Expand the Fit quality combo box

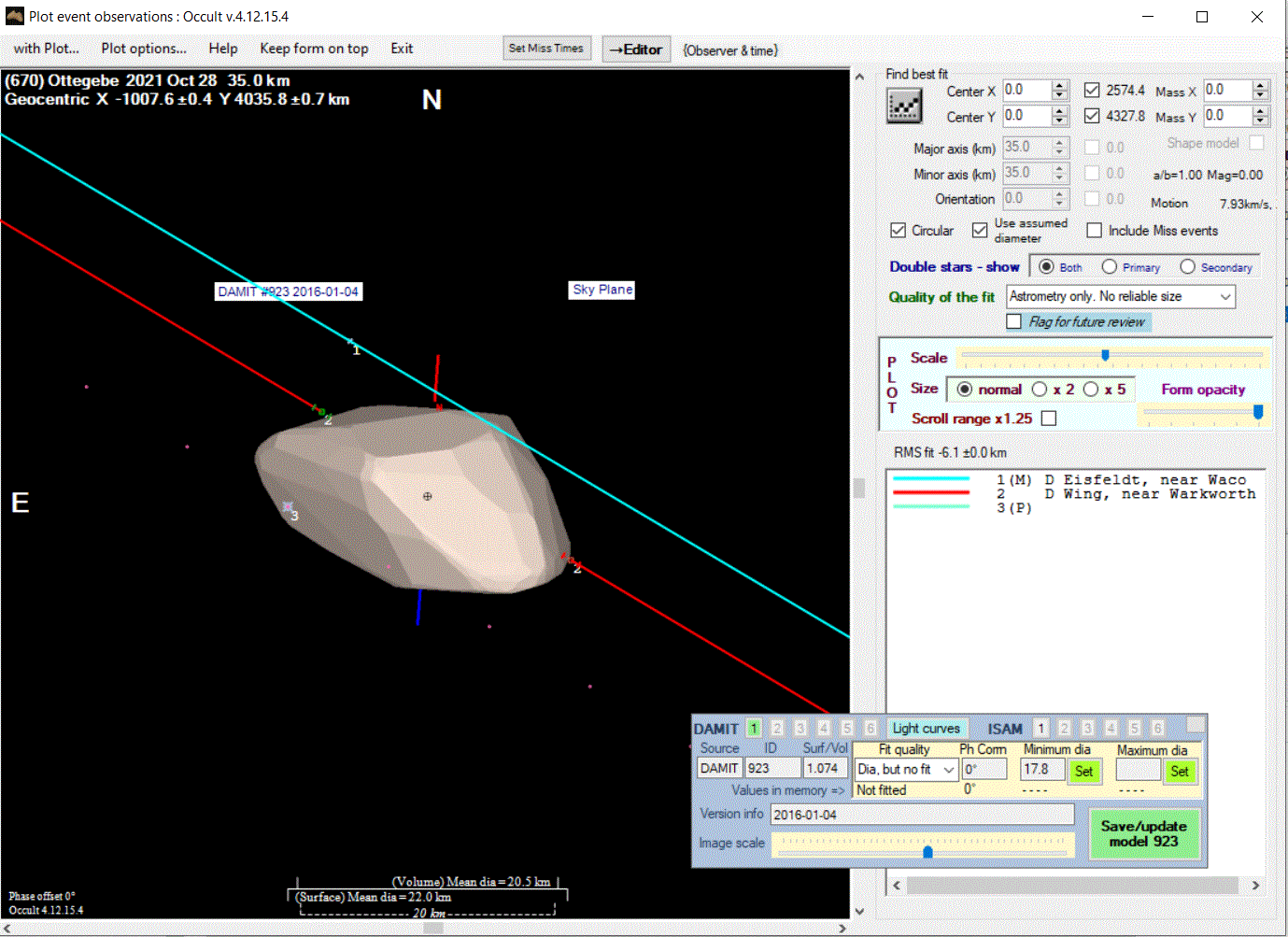[x=949, y=770]
